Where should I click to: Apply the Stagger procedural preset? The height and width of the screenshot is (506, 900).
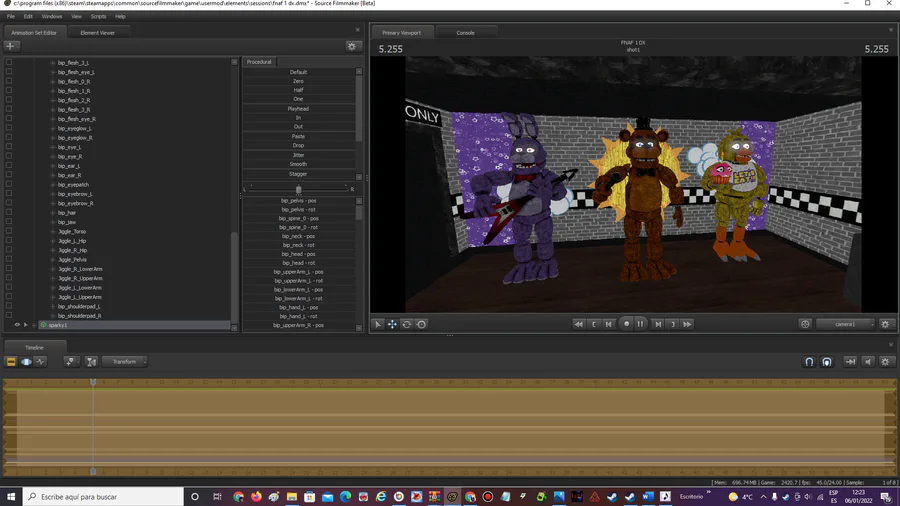coord(298,174)
